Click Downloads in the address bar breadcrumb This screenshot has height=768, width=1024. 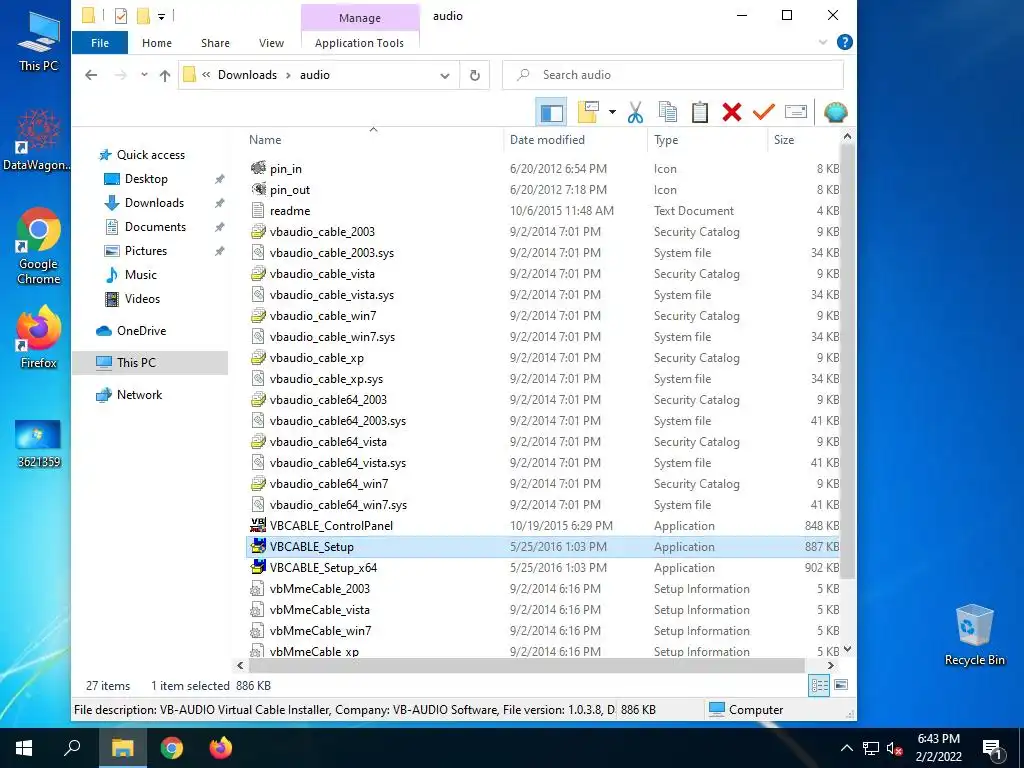click(248, 75)
